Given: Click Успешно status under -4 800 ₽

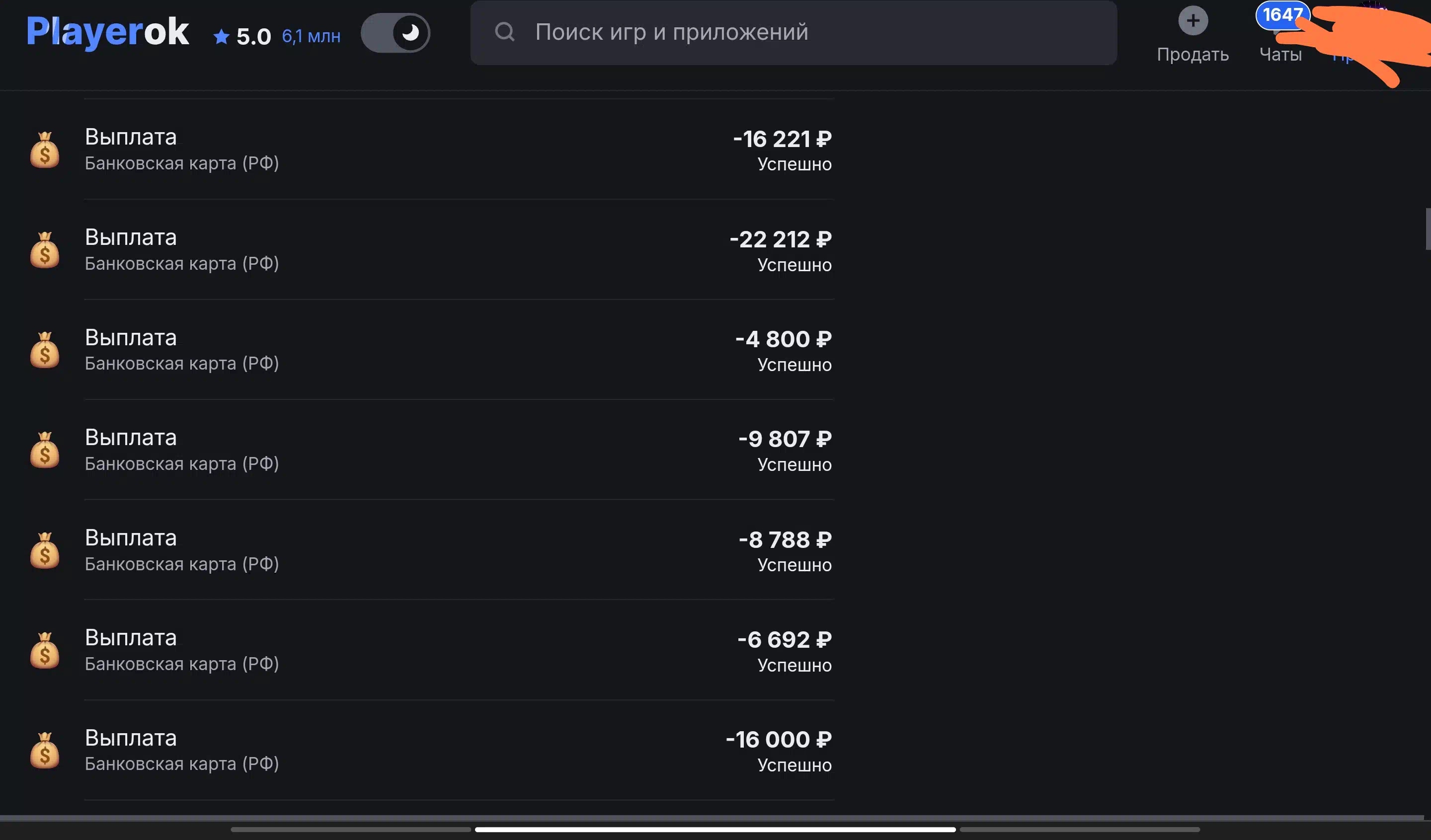Looking at the screenshot, I should tap(795, 365).
